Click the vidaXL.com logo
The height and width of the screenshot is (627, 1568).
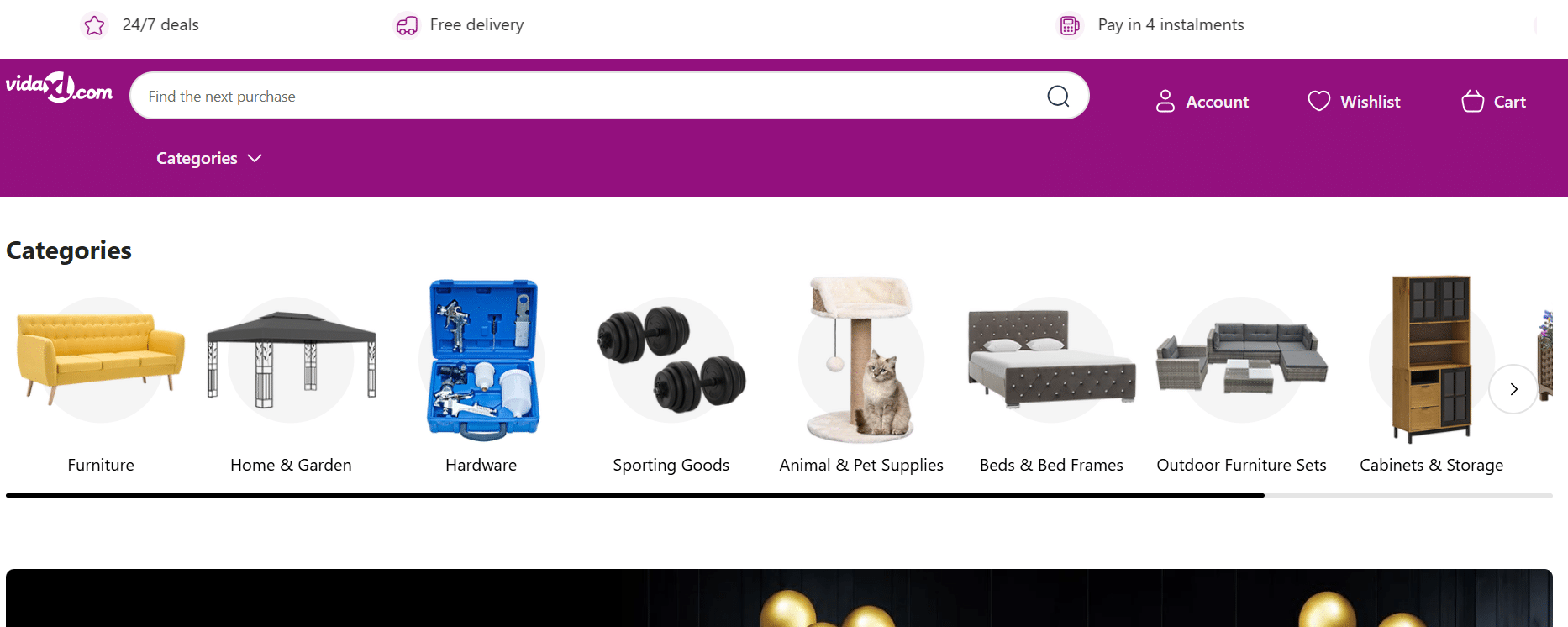(59, 87)
